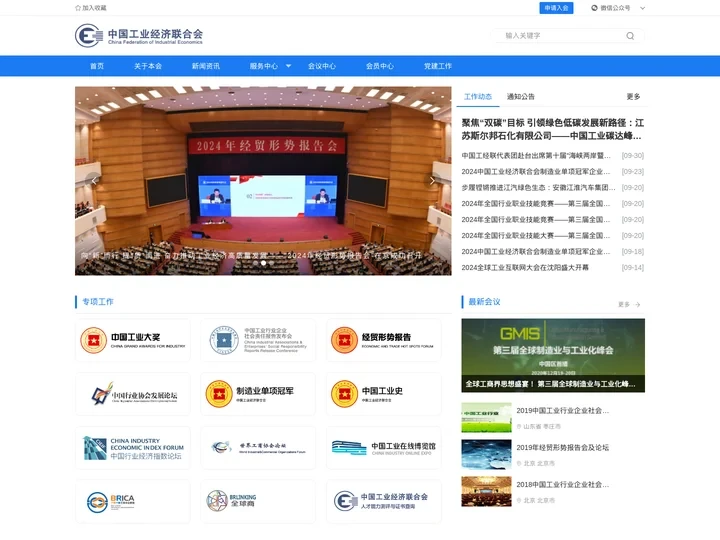Click the 加入收藏 star icon
720x540 pixels.
point(78,8)
